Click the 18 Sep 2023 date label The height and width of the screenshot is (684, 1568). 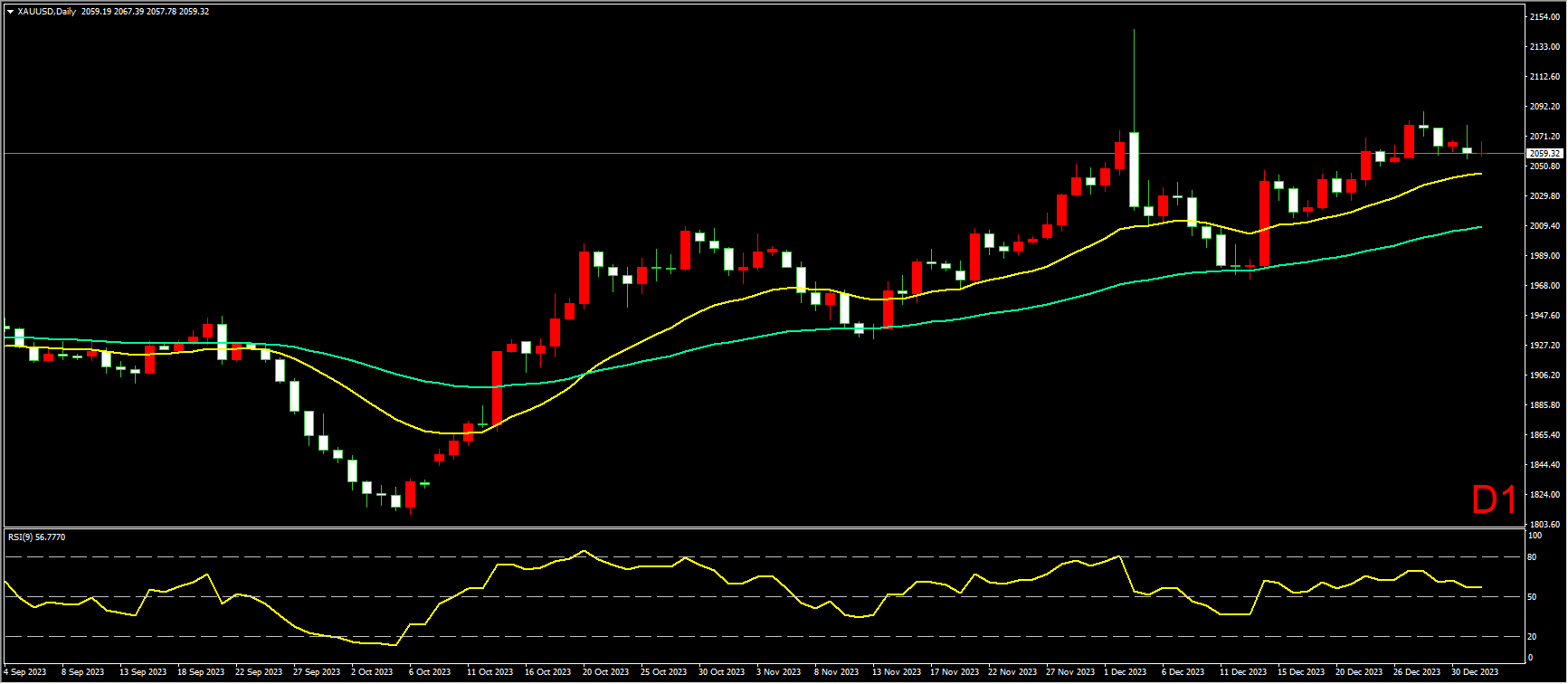pos(201,672)
